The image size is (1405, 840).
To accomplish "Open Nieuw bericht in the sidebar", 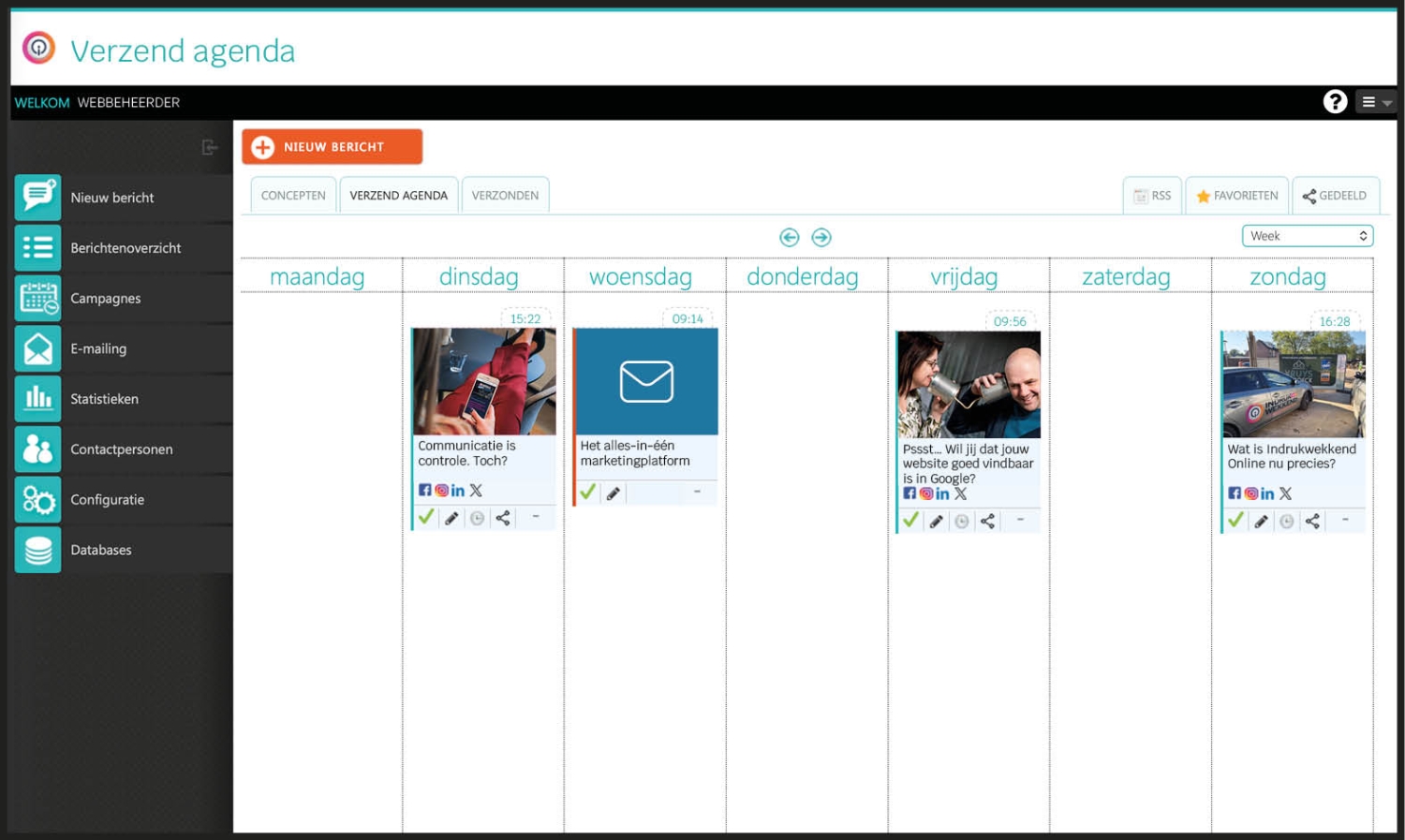I will click(123, 198).
